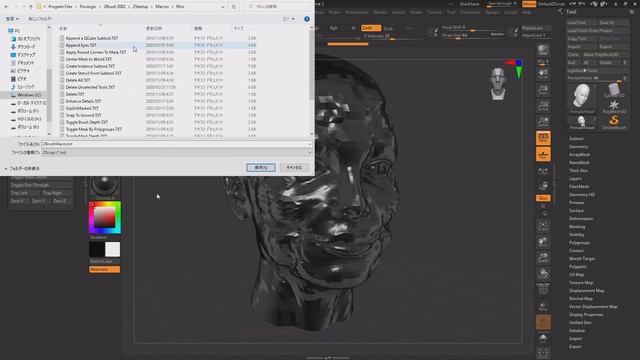Toggle the orange Qxyz rotation button
Screen dimensions: 640x360
[x=543, y=198]
